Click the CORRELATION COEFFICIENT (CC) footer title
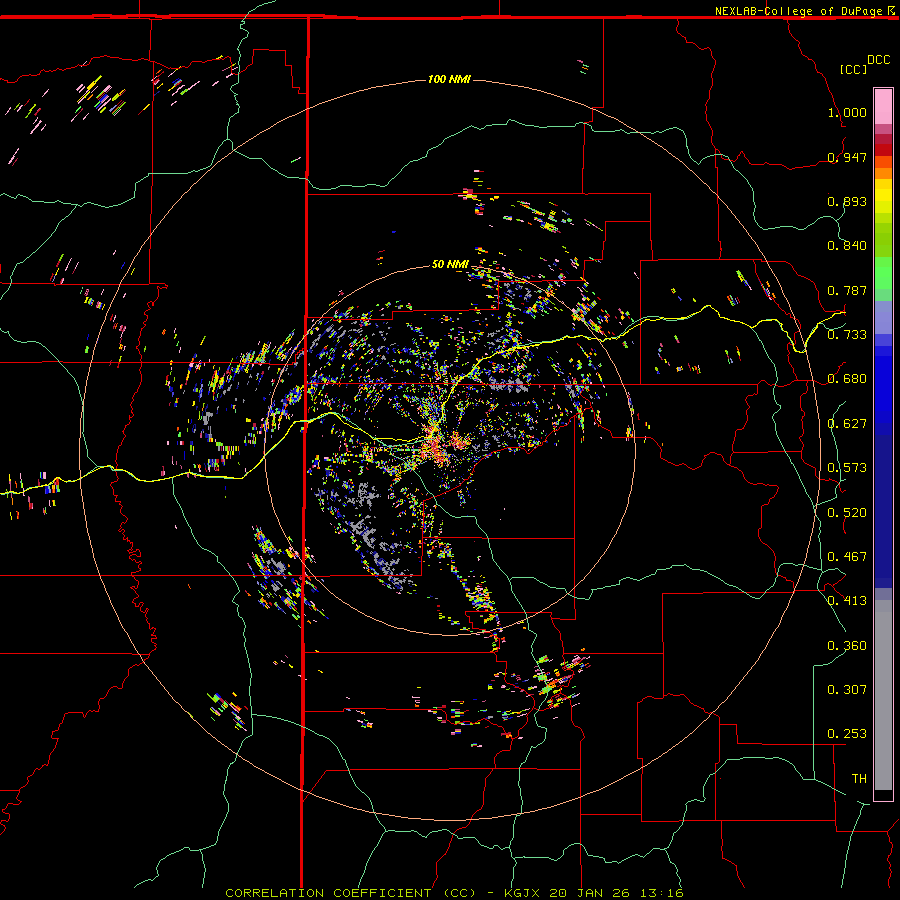 click(350, 893)
